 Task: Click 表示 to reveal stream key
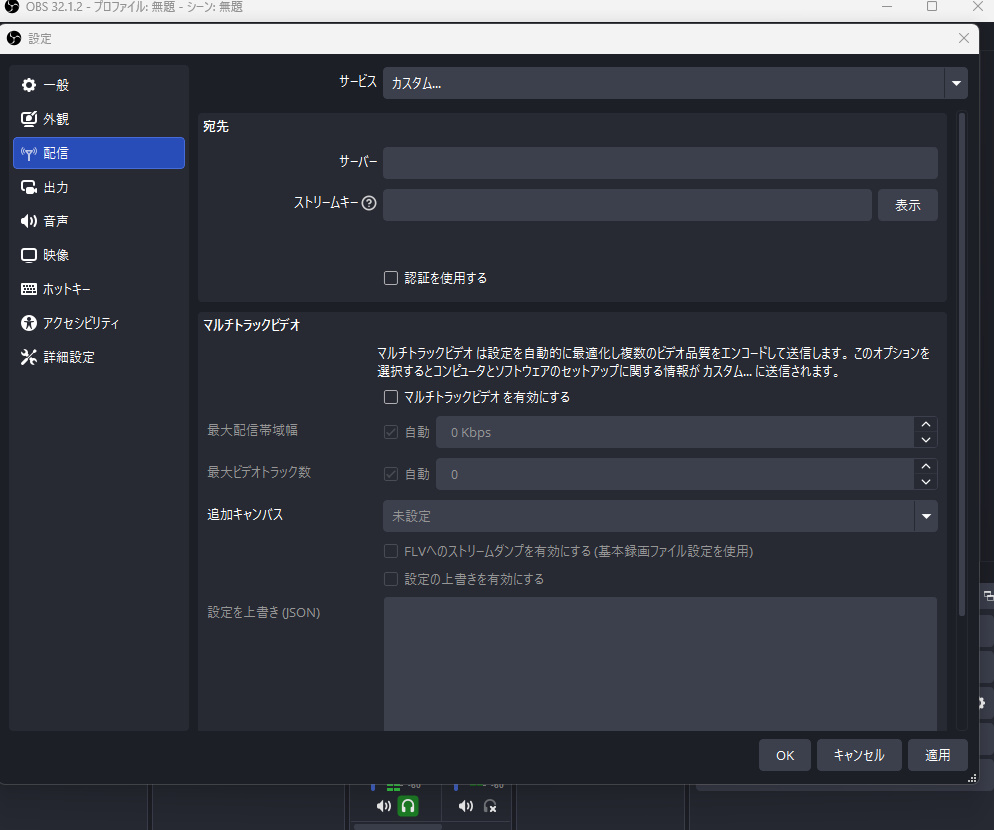point(908,205)
